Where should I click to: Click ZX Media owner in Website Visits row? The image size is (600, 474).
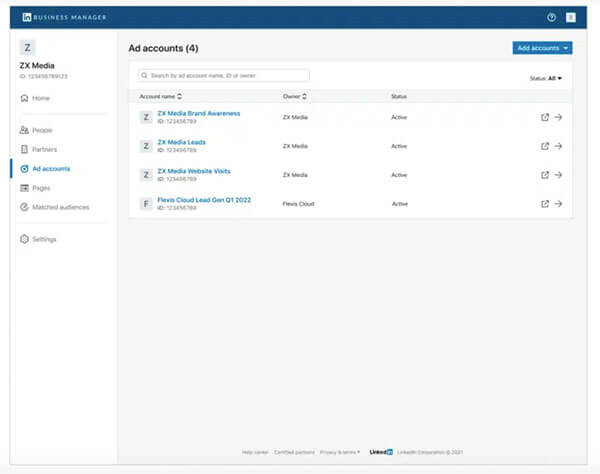[295, 175]
